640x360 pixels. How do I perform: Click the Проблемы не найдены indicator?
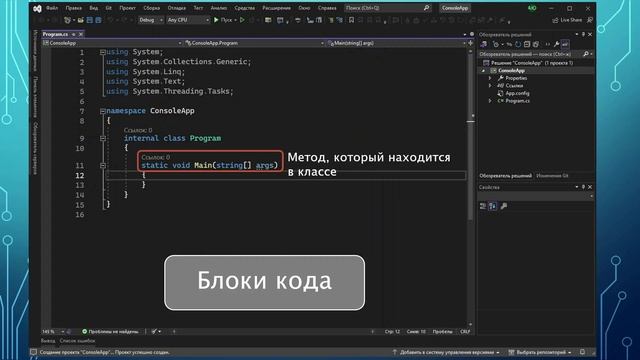[x=110, y=332]
